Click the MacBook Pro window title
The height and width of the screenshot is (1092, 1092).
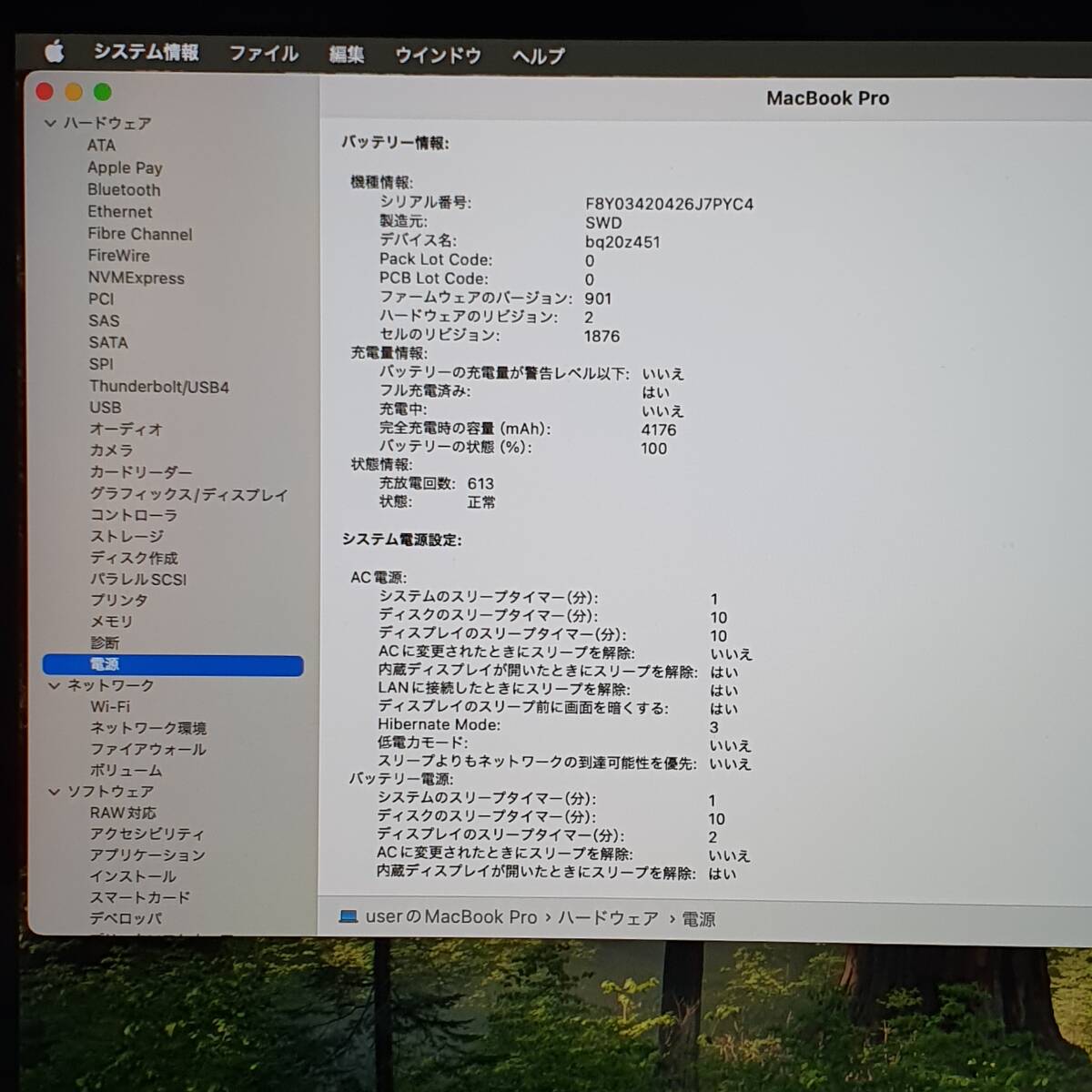(x=827, y=98)
